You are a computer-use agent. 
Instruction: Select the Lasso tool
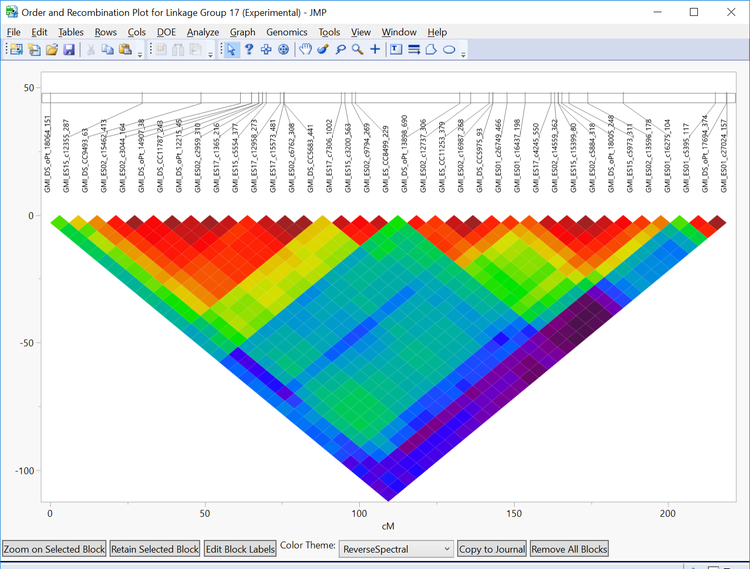[x=340, y=49]
